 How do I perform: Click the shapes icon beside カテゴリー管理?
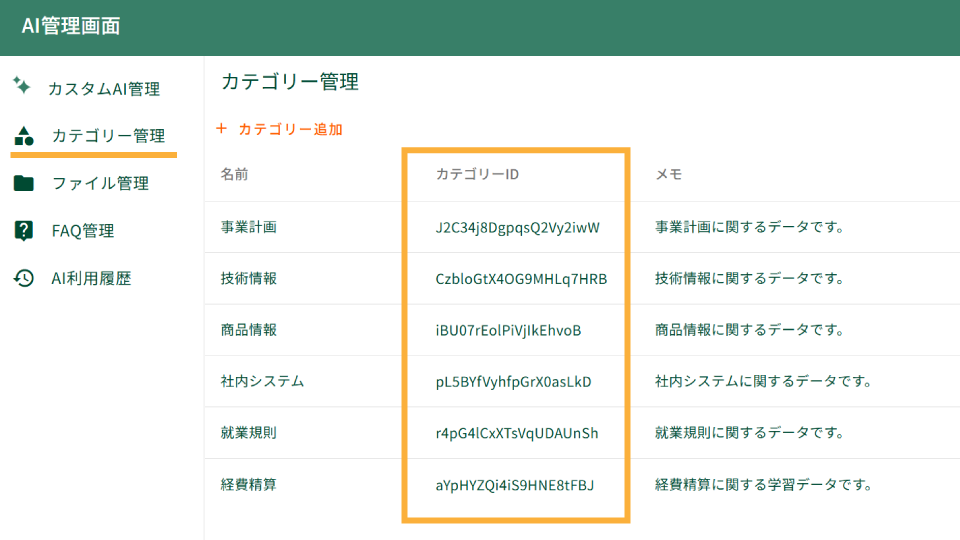pyautogui.click(x=24, y=136)
